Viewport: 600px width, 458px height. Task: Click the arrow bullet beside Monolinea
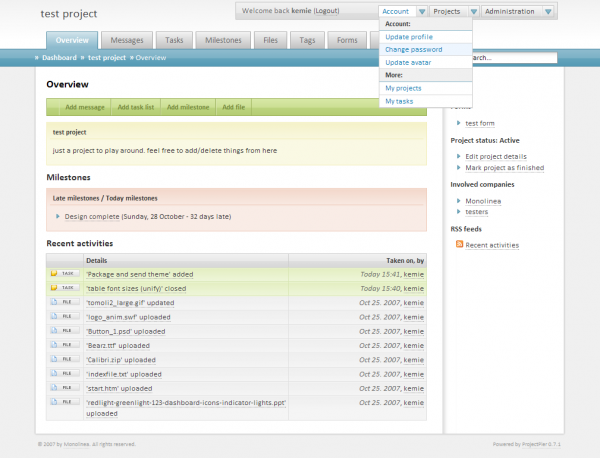458,200
